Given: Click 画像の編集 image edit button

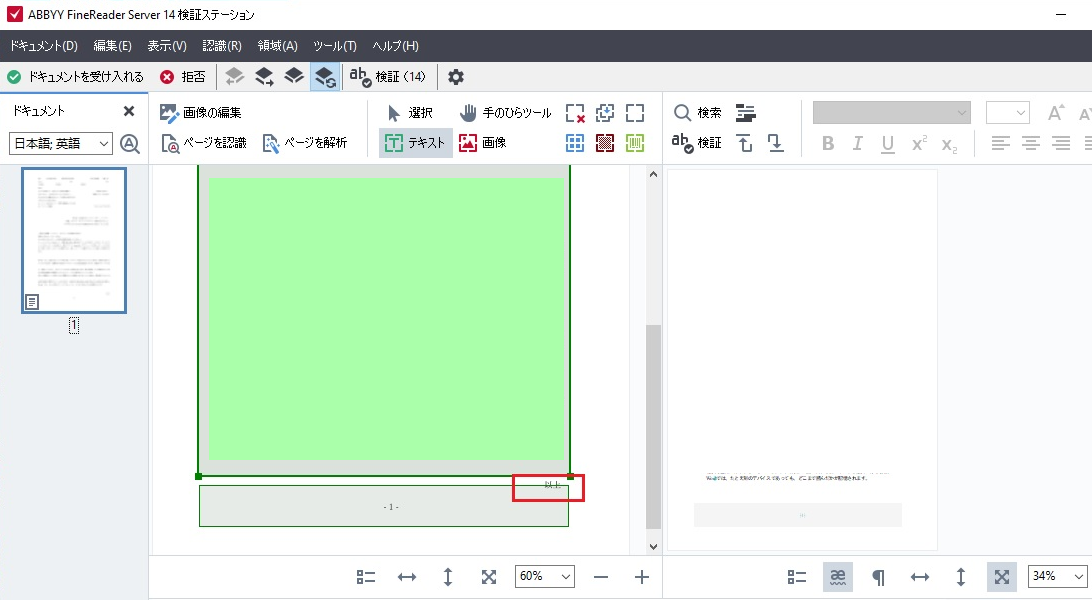Looking at the screenshot, I should tap(201, 113).
